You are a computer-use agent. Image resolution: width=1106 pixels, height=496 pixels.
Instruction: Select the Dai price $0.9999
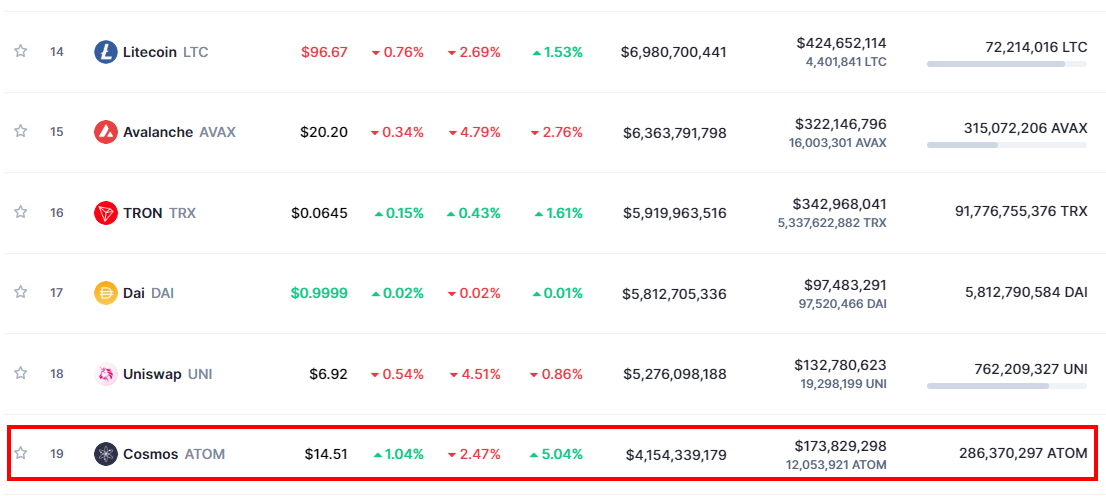(319, 293)
